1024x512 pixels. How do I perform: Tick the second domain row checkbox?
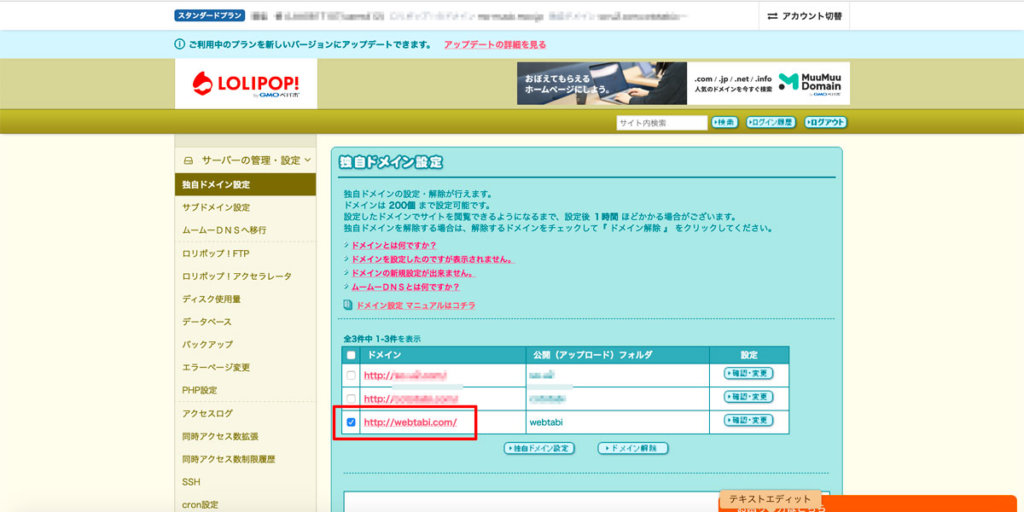[350, 398]
